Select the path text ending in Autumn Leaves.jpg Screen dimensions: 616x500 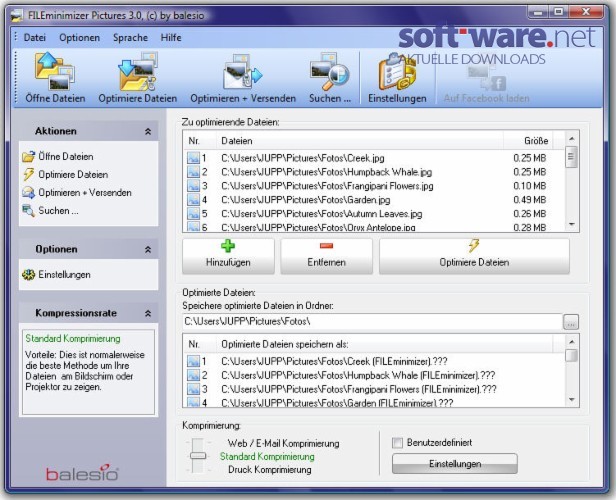[322, 214]
